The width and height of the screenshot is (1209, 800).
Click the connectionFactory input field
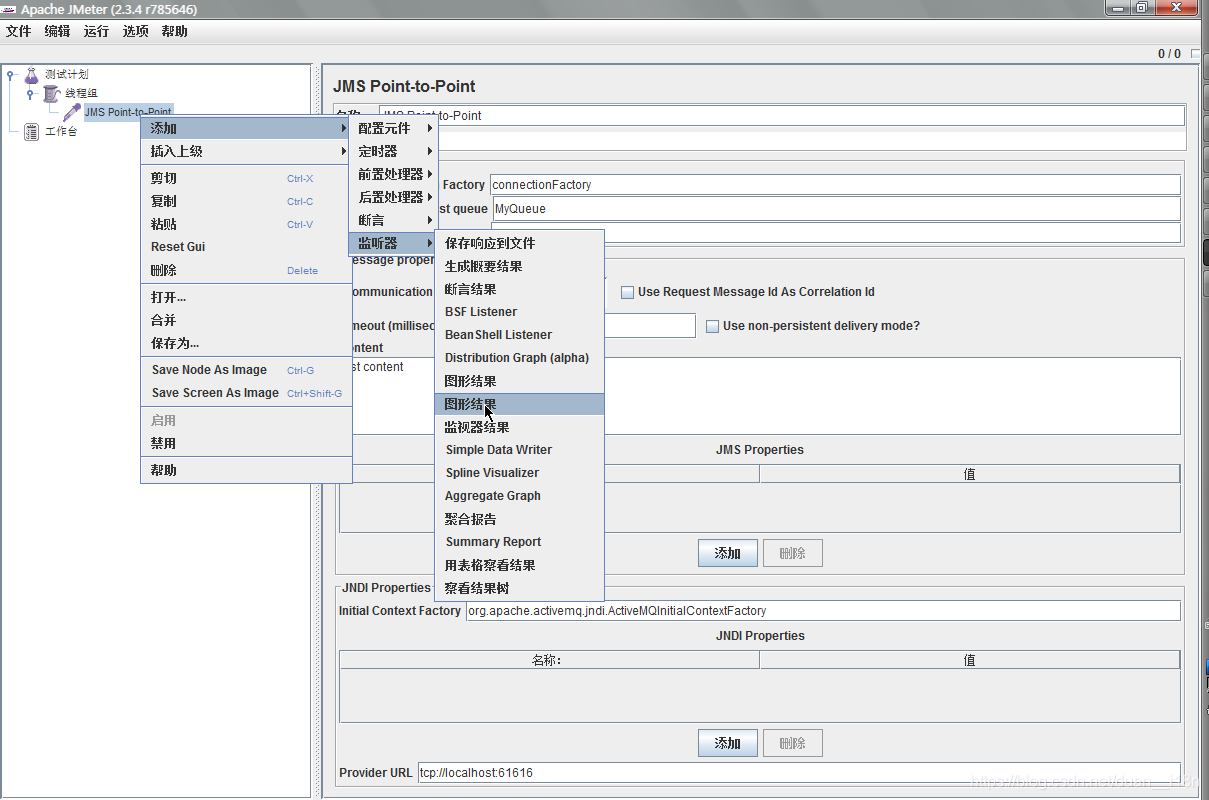coord(835,185)
